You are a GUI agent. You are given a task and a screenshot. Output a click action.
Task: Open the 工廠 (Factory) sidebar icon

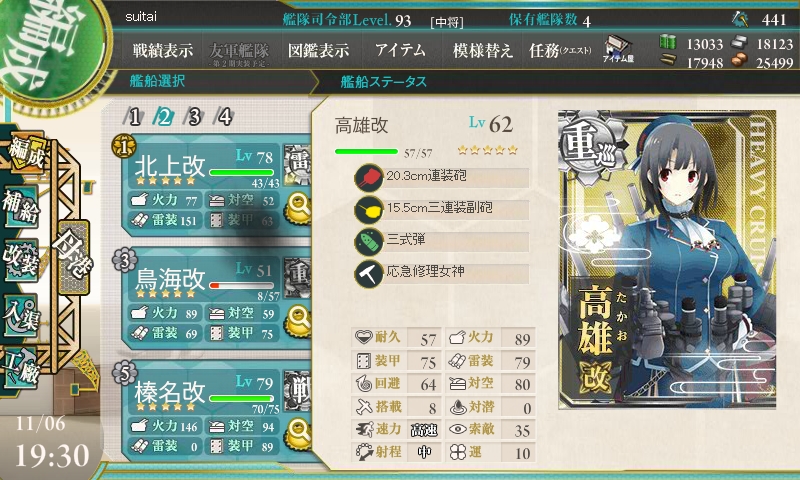21,368
